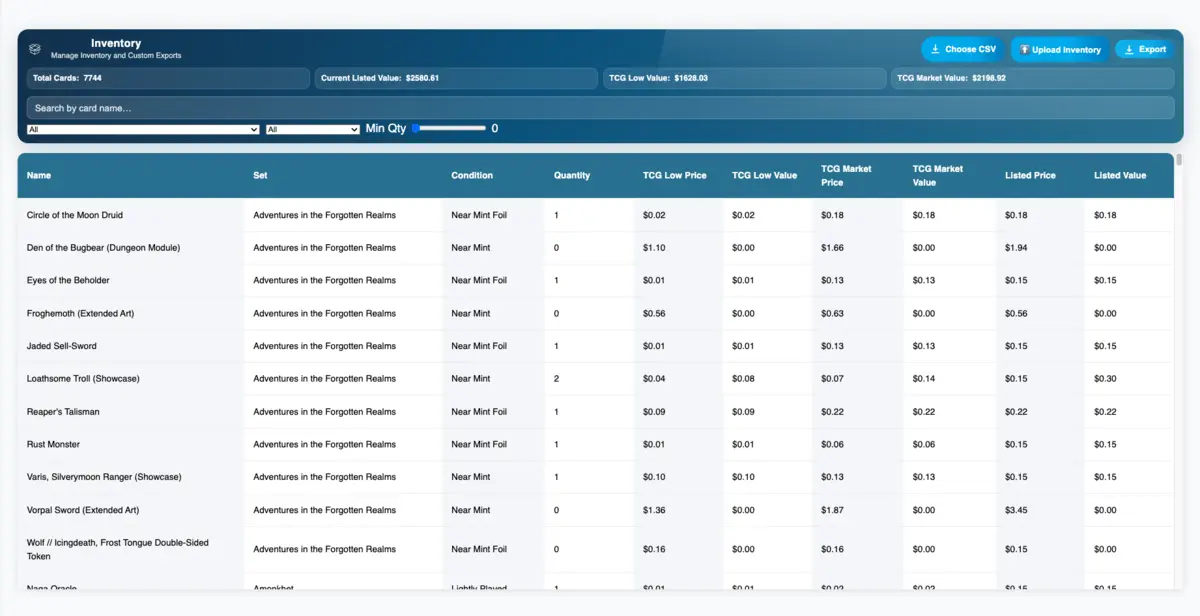Screen dimensions: 1200x616
Task: Sort by the Name column header
Action: (x=39, y=175)
